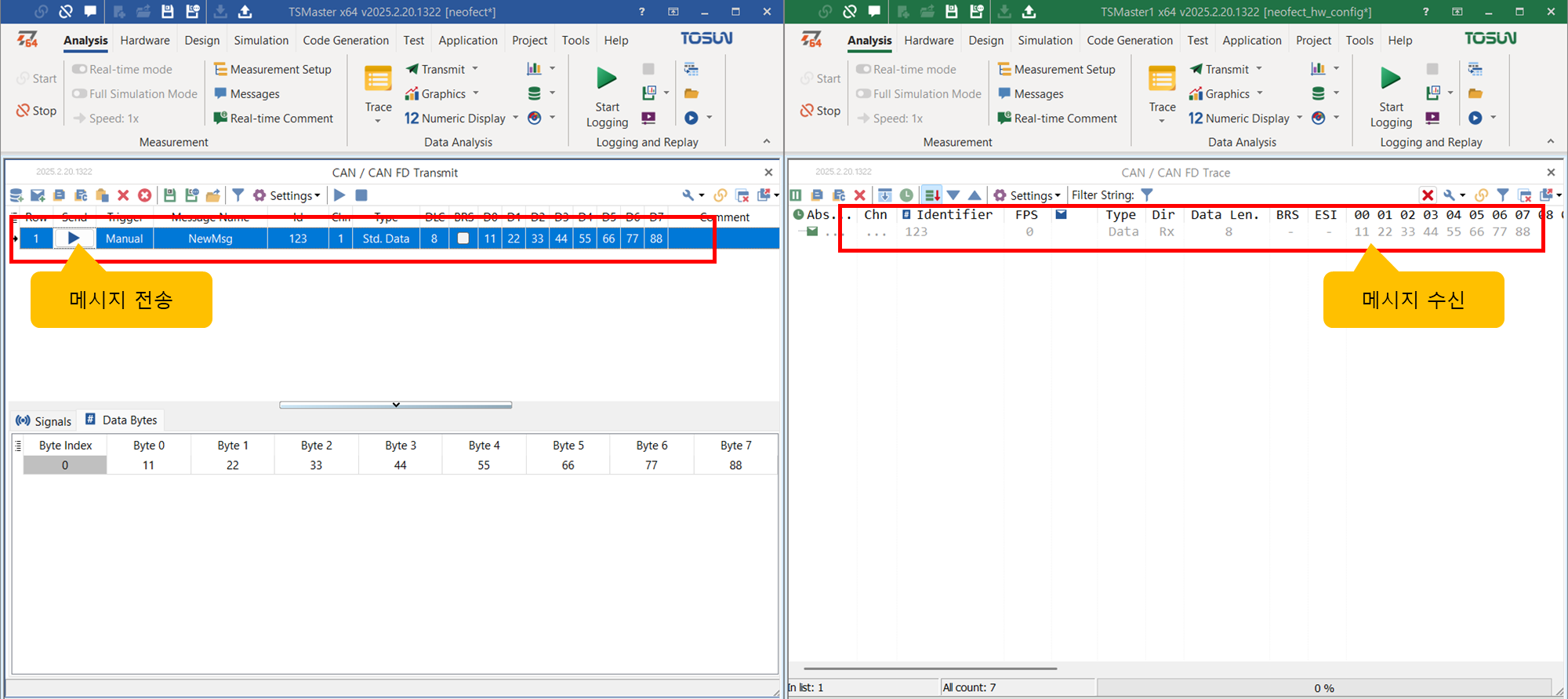1568x699 pixels.
Task: Expand Numeric Display dropdown in left ribbon
Action: (x=515, y=118)
